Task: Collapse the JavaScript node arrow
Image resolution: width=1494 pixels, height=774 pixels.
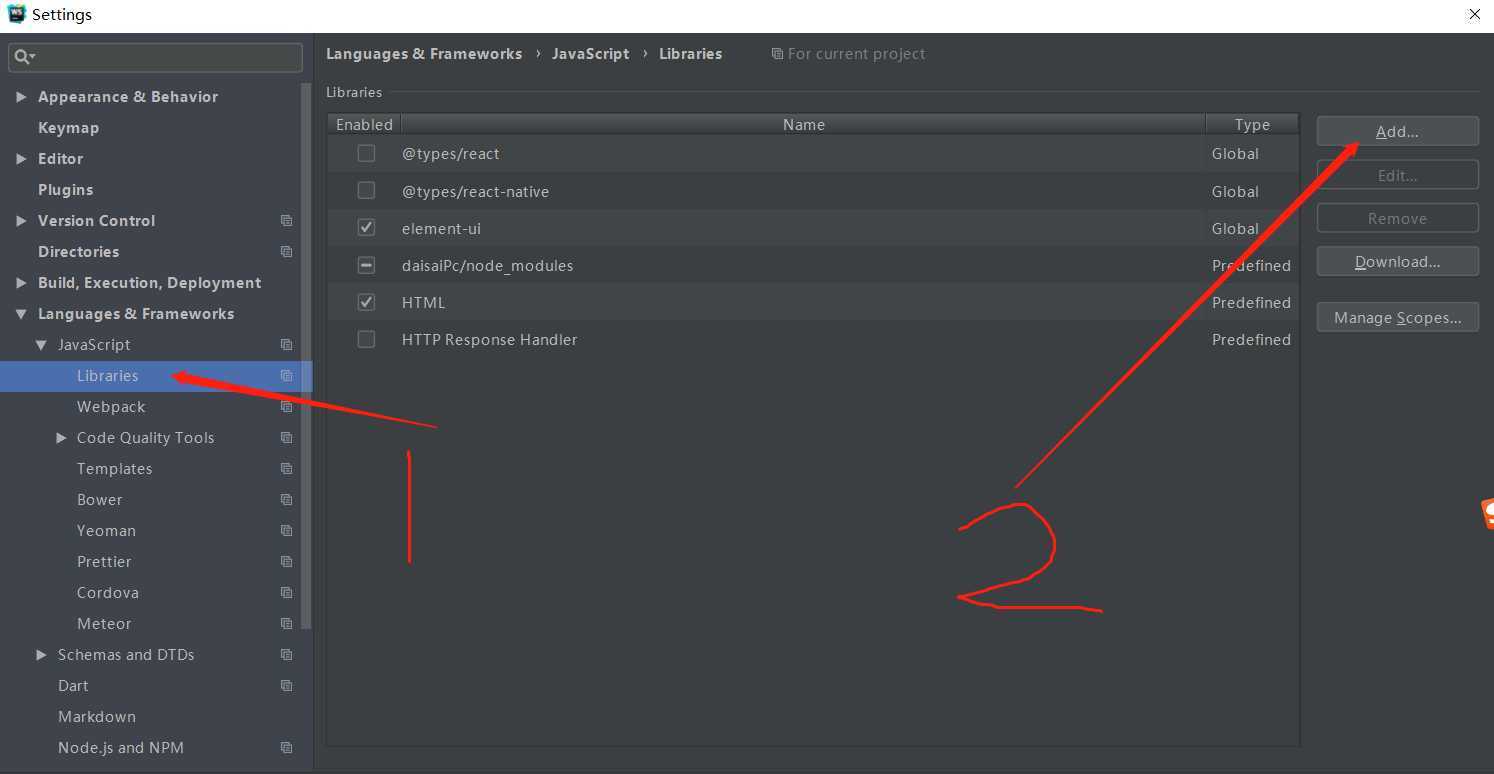Action: click(41, 345)
